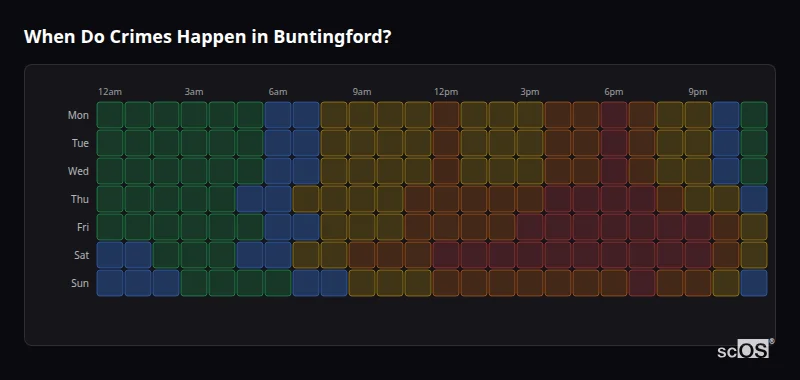Select the Saturday 12pm red cell
Viewport: 800px width, 380px height.
[446, 255]
